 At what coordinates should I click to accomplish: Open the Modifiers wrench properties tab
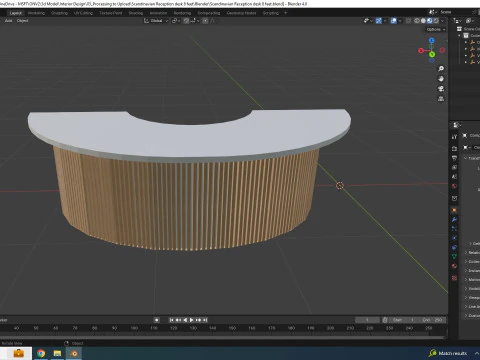click(454, 219)
